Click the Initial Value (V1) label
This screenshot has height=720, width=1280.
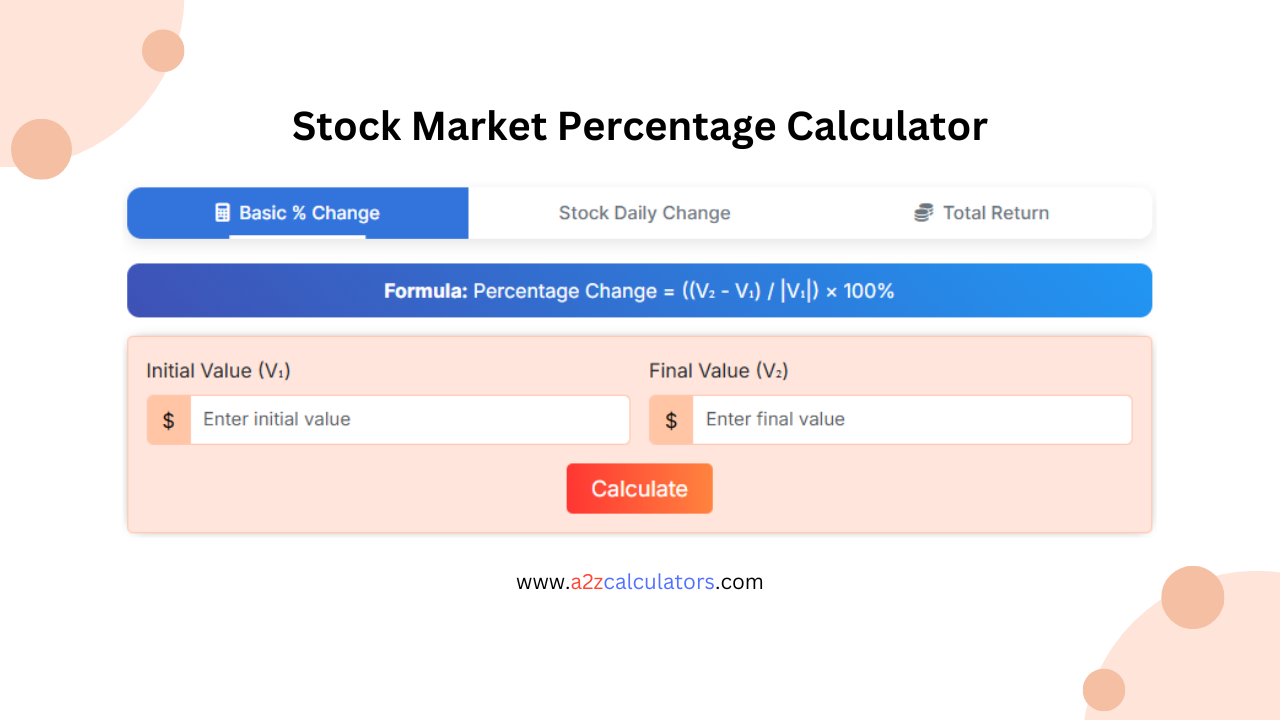click(219, 370)
